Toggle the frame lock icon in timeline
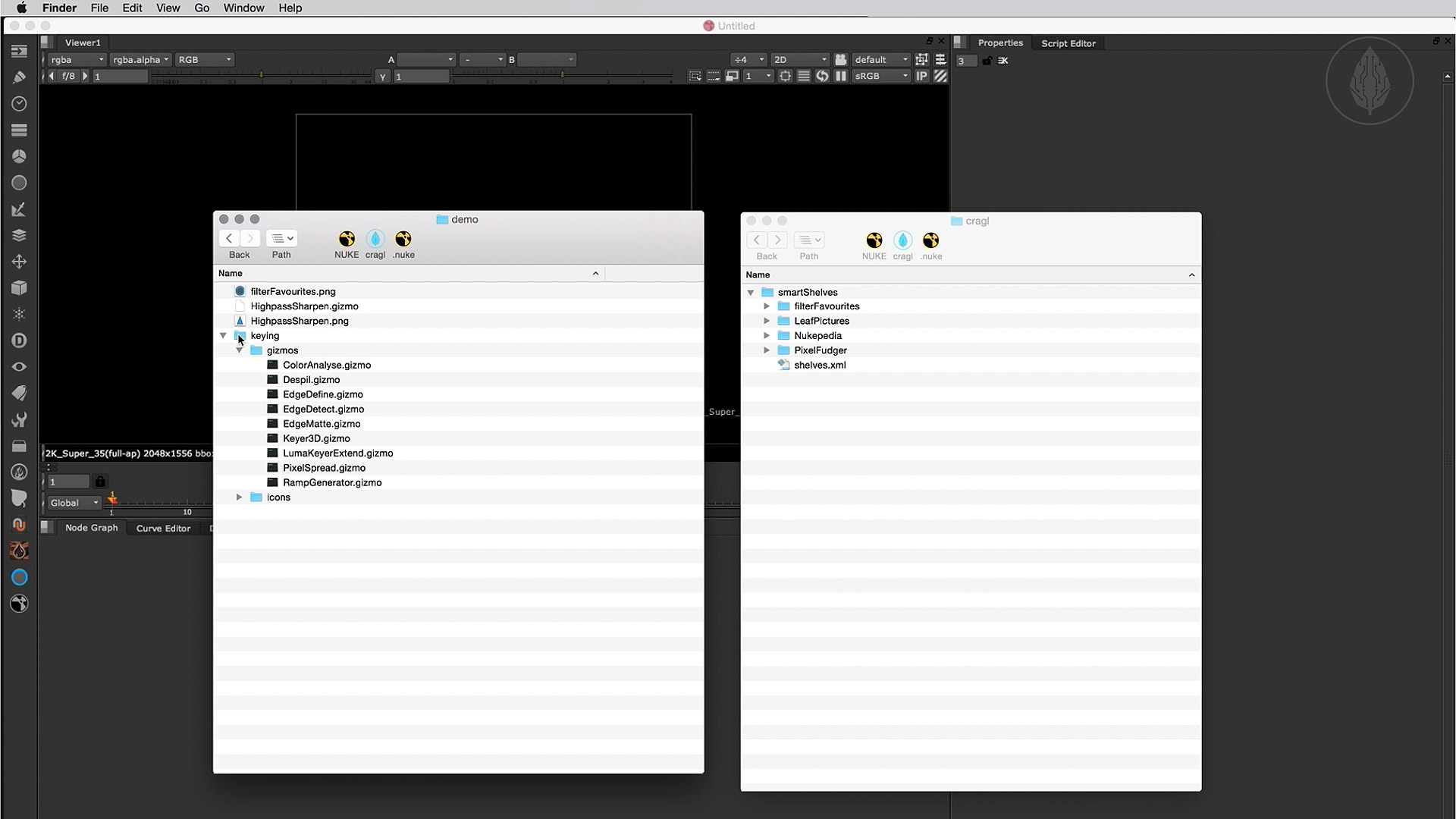1456x819 pixels. pyautogui.click(x=100, y=482)
